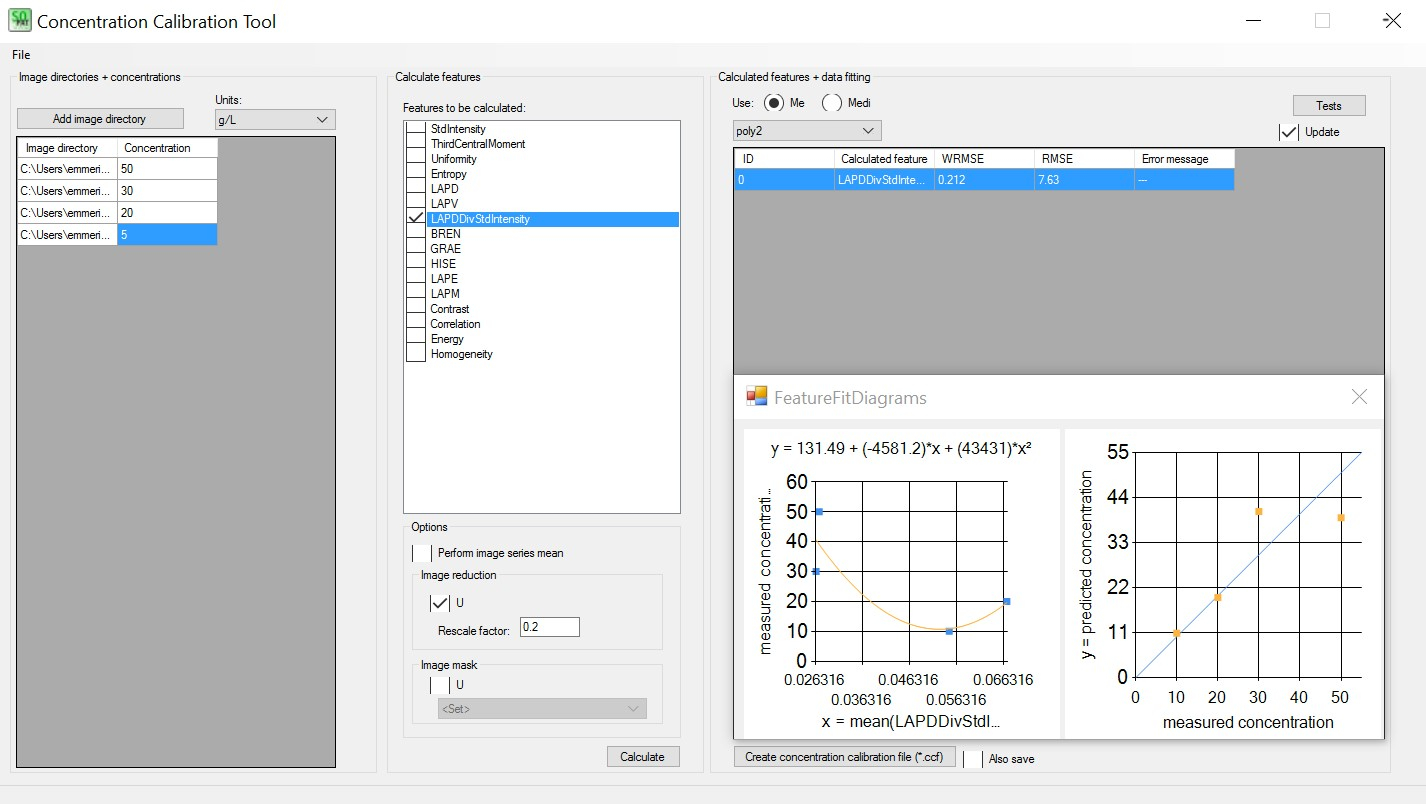Open the Tests button
1426x804 pixels.
(x=1328, y=106)
